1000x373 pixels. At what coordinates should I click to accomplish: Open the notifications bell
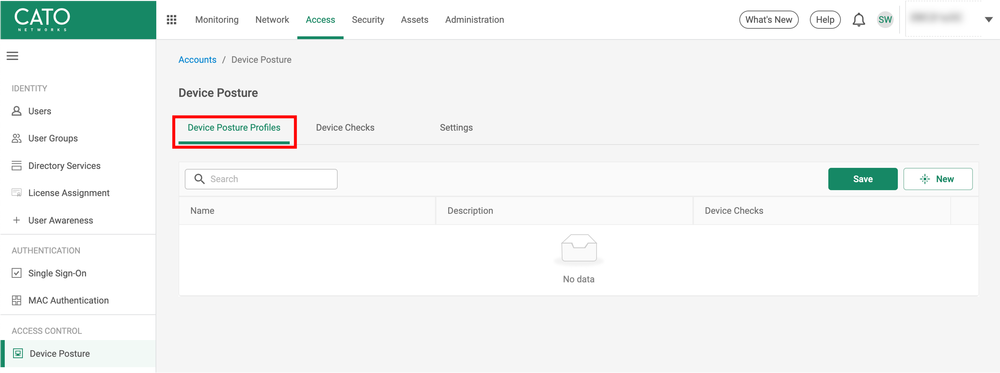[859, 20]
